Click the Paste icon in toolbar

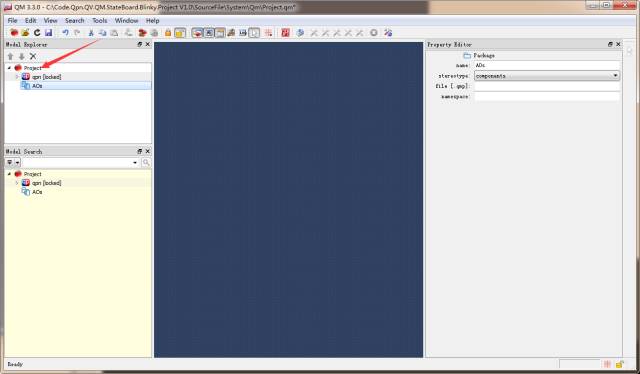click(114, 33)
